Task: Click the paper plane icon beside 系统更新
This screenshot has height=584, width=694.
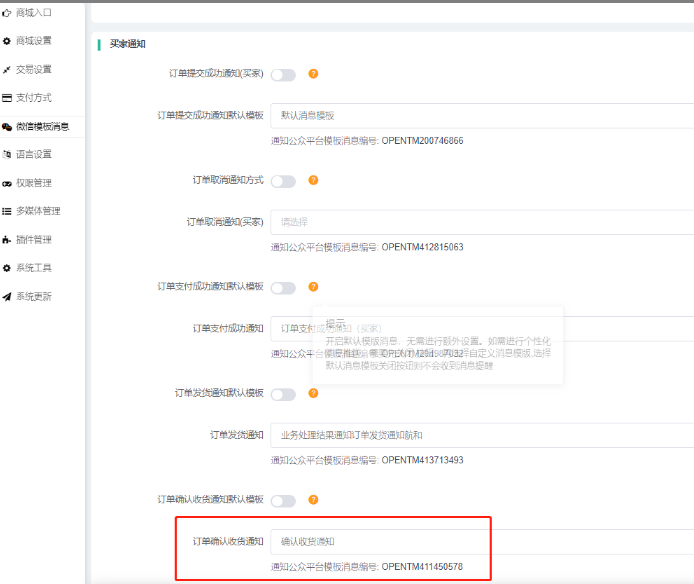Action: (x=7, y=297)
